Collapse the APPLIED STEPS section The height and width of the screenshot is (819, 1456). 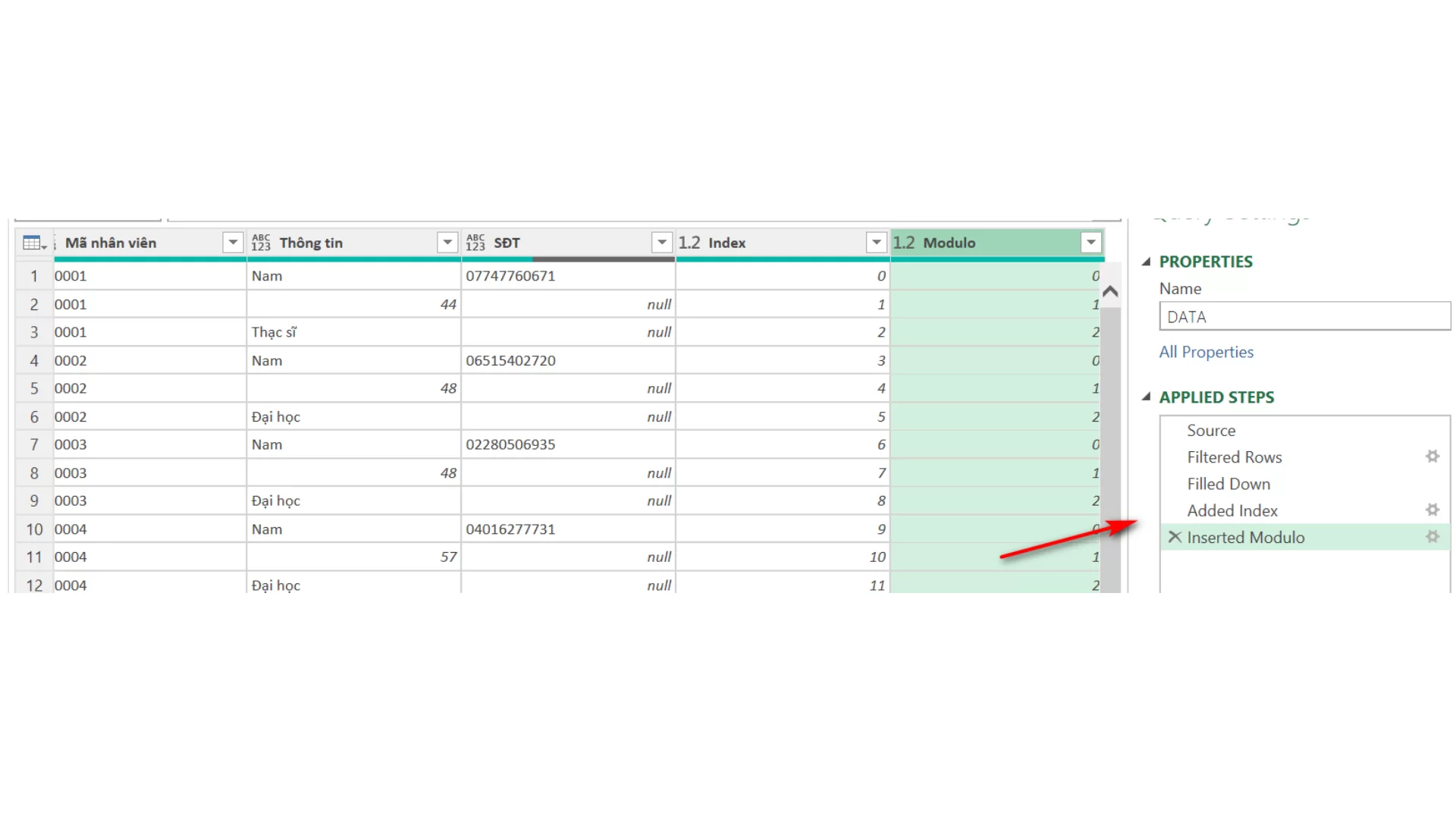point(1147,397)
